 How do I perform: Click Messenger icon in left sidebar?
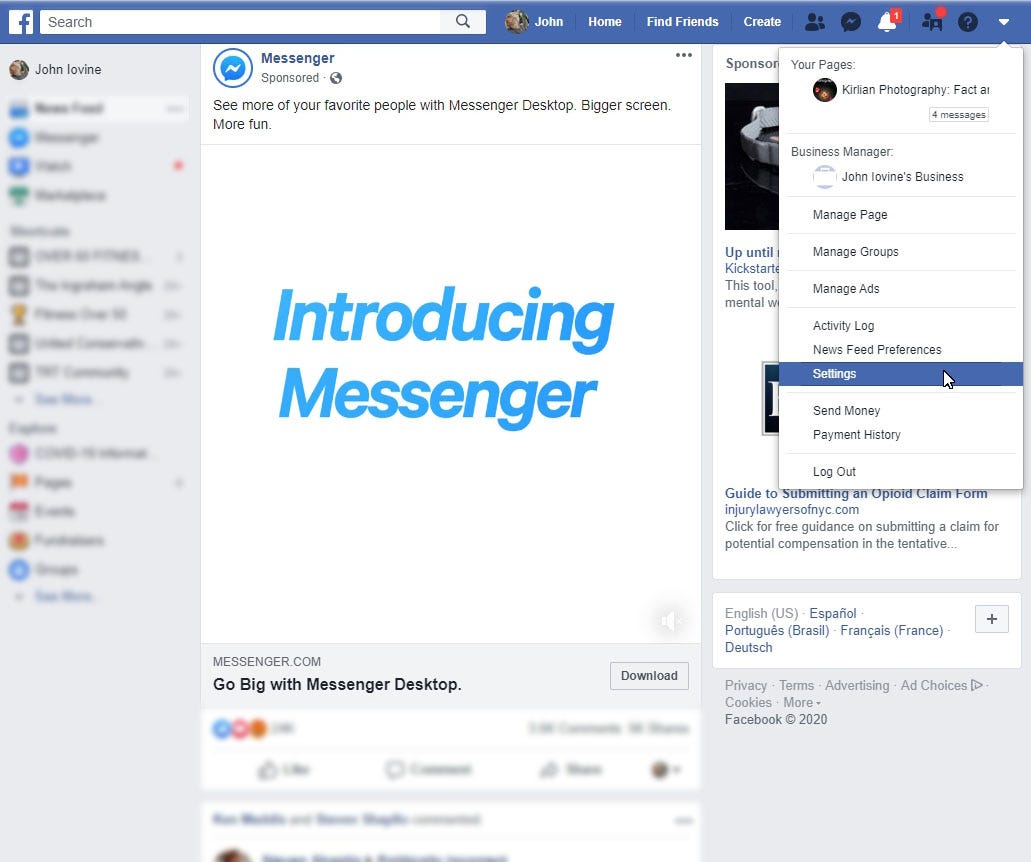[19, 137]
